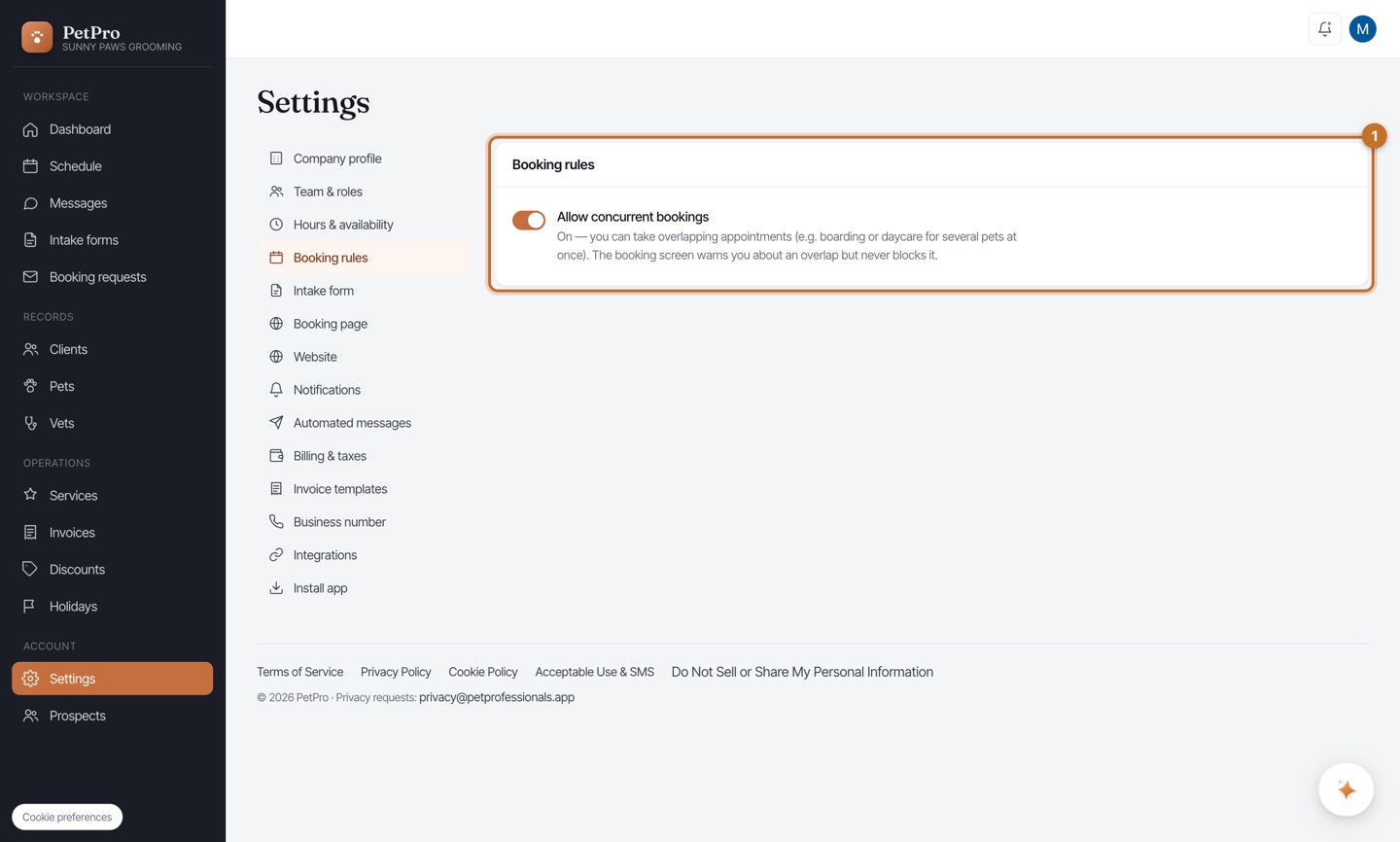This screenshot has height=842, width=1400.
Task: Click the Vets stethoscope icon
Action: [x=30, y=423]
